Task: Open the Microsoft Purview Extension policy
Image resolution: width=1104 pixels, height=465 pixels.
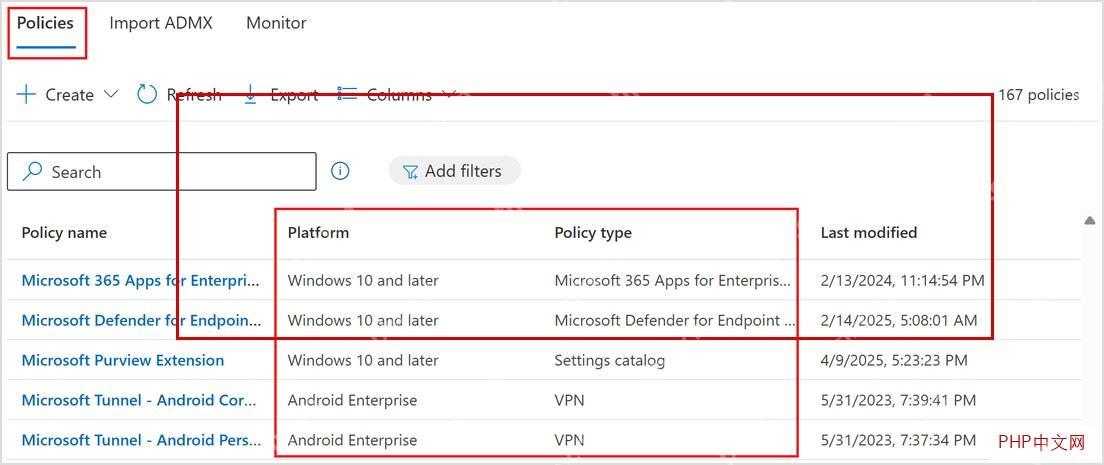Action: 123,361
